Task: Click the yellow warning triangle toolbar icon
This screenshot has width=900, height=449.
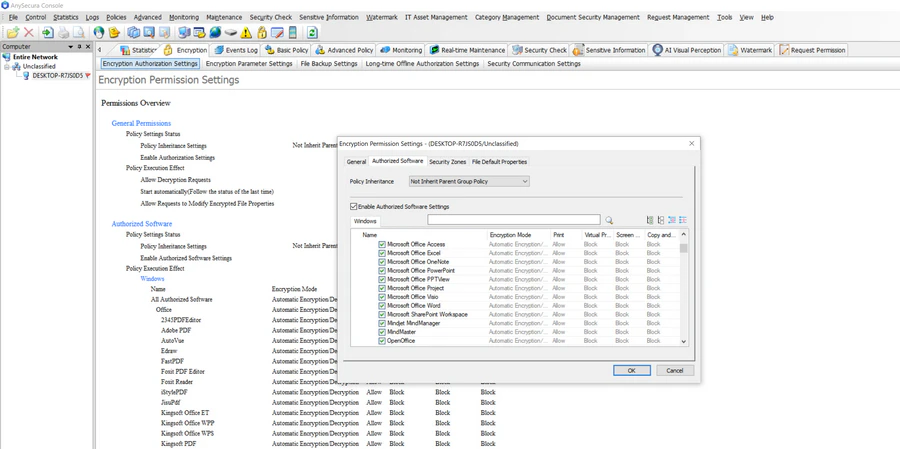Action: [x=246, y=33]
